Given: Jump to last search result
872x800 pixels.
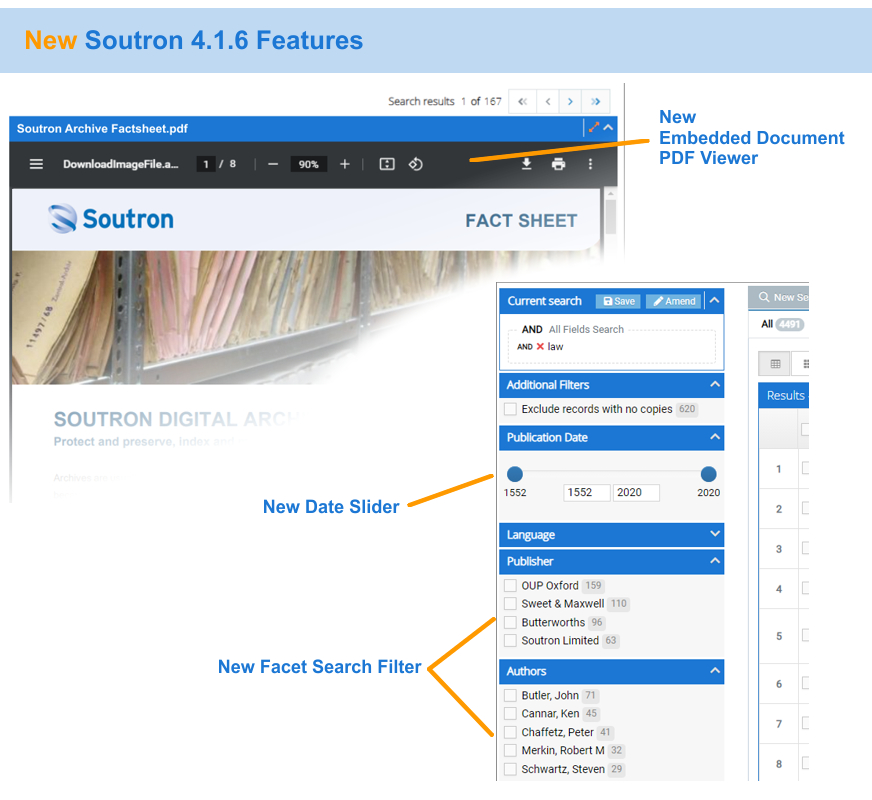Looking at the screenshot, I should tap(596, 101).
